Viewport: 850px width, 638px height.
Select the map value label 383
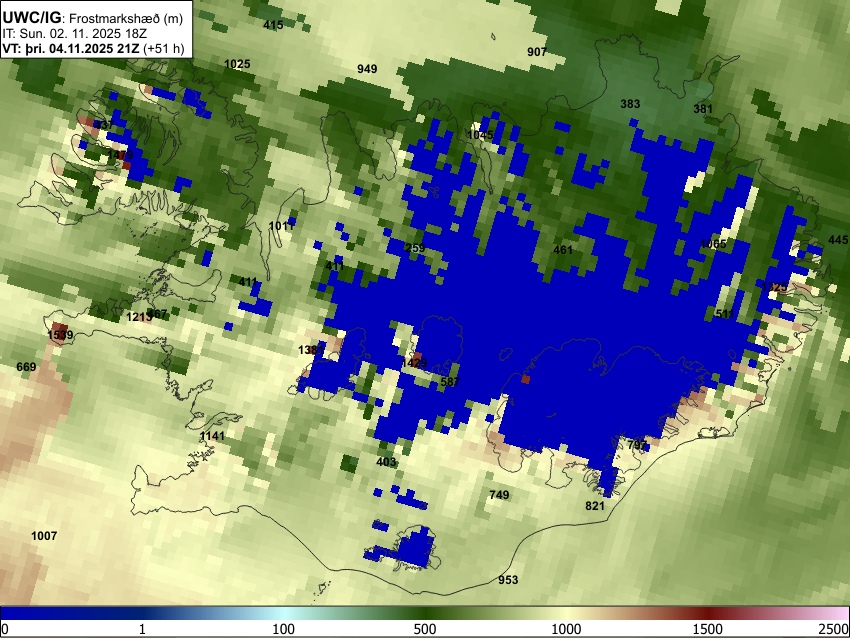pos(630,104)
